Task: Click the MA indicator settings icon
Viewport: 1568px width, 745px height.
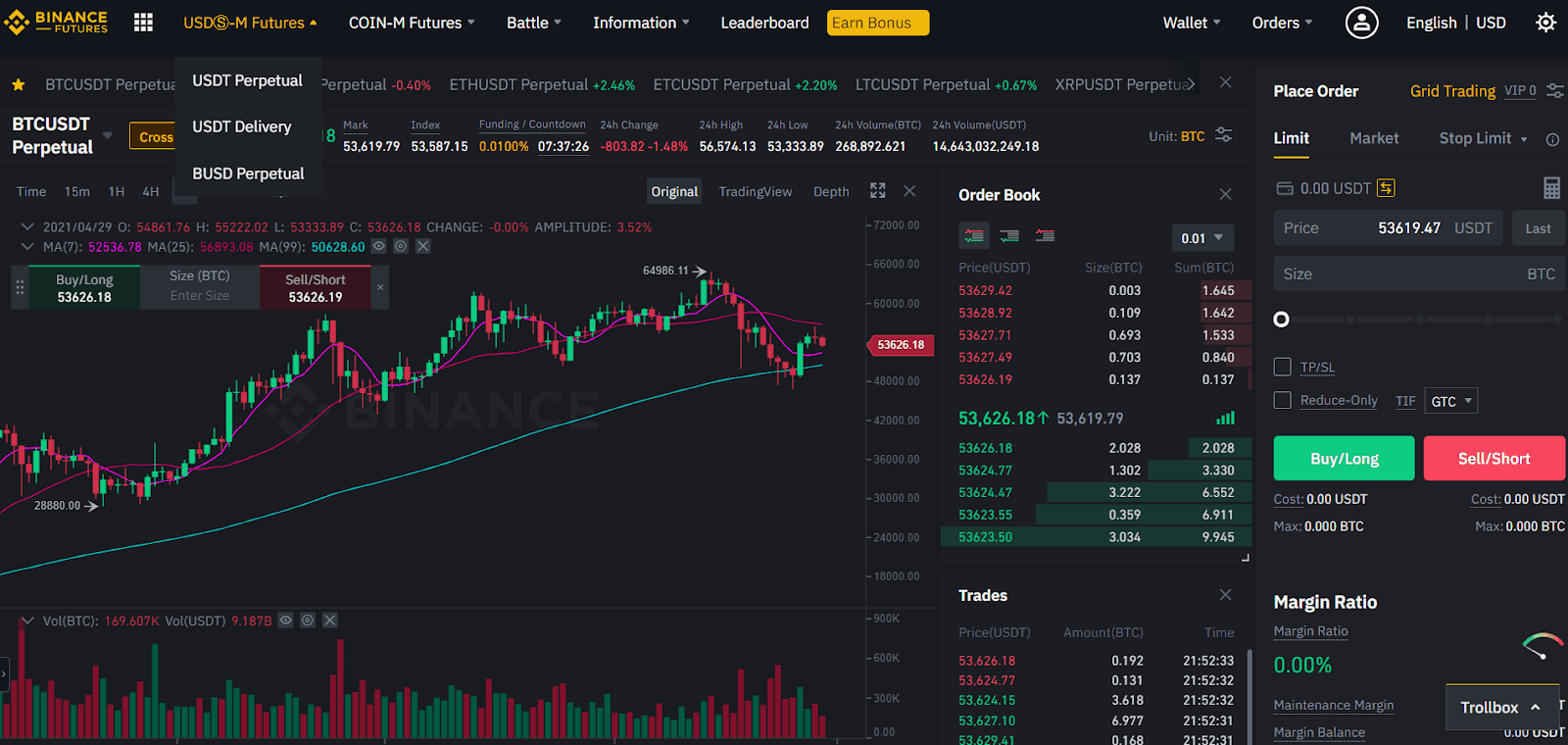Action: [x=401, y=246]
